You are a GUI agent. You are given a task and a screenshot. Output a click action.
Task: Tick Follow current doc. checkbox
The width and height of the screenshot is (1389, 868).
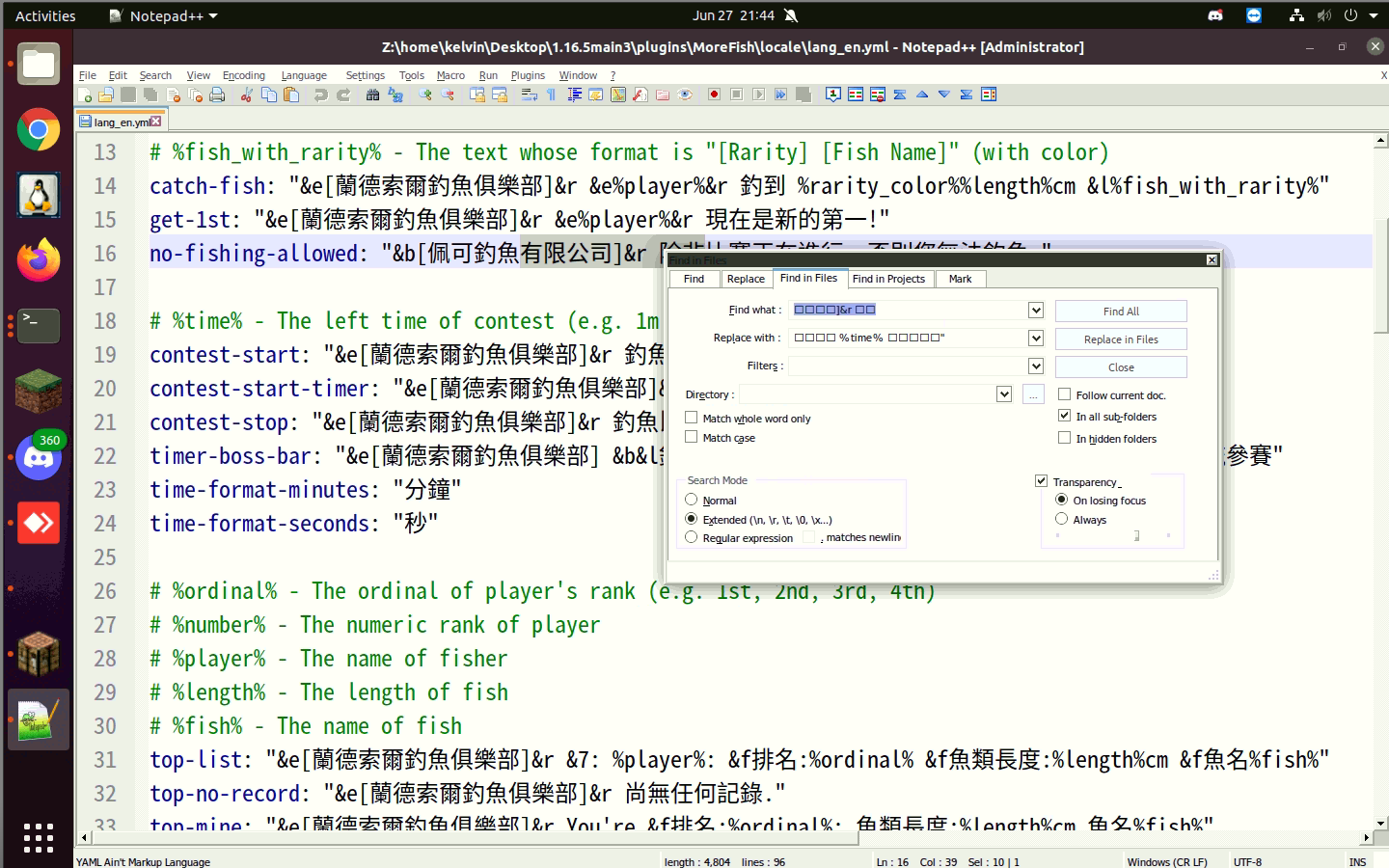(x=1064, y=394)
